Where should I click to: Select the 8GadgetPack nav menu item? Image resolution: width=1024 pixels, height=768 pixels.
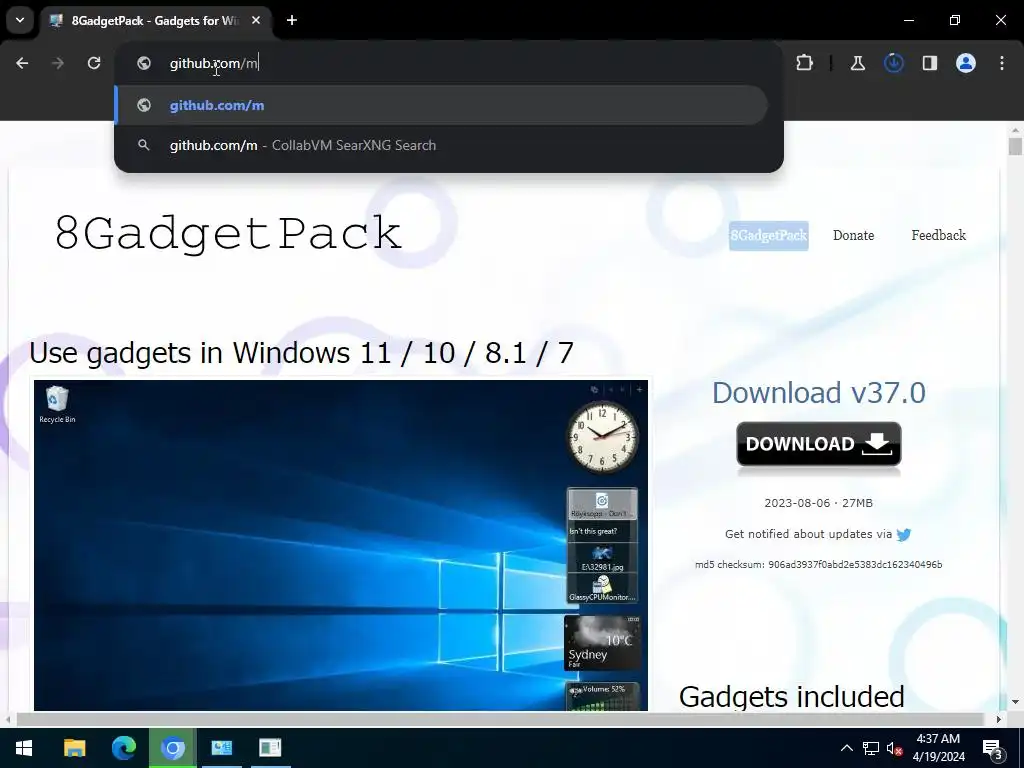coord(769,236)
